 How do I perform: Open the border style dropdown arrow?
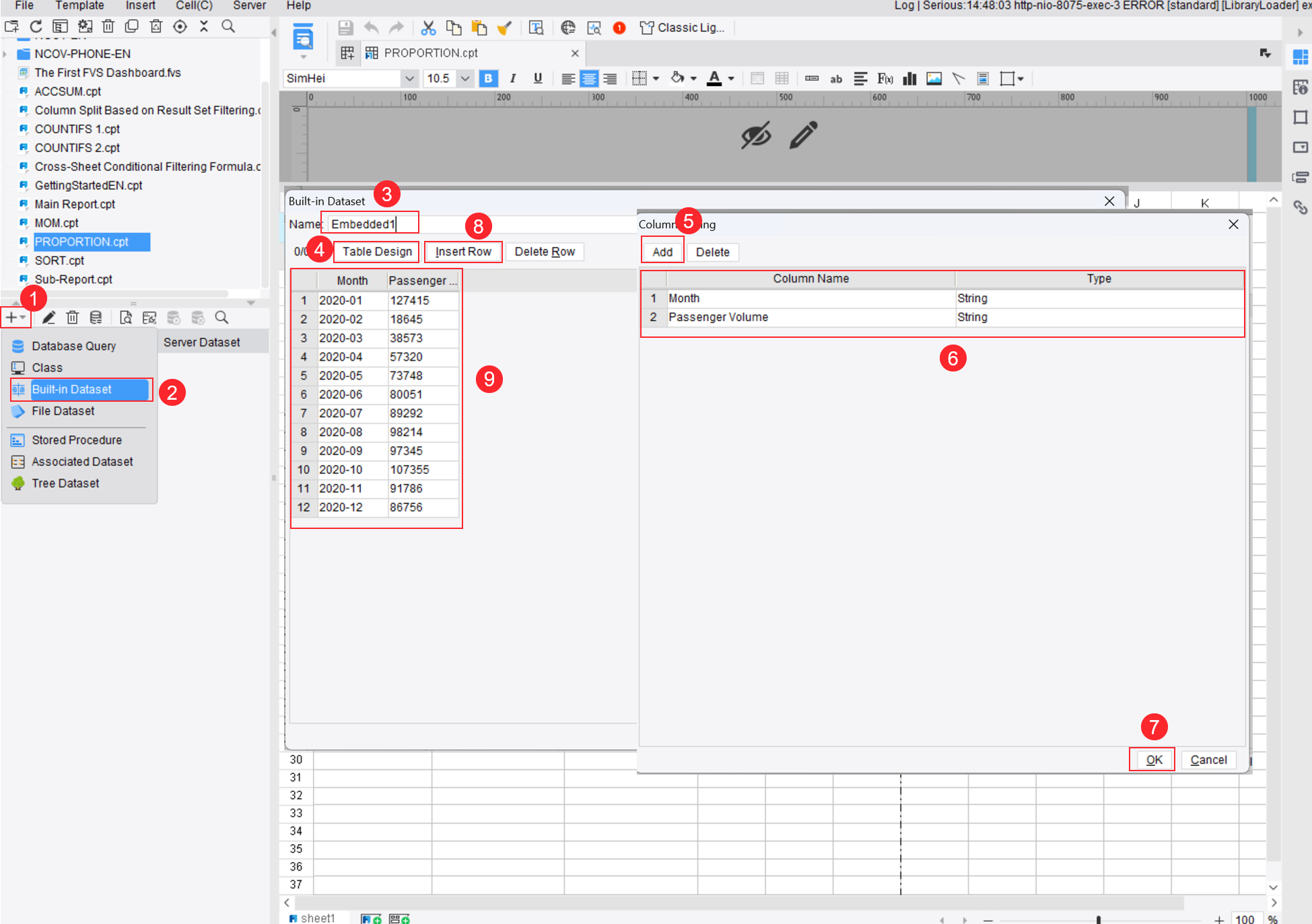(x=656, y=79)
